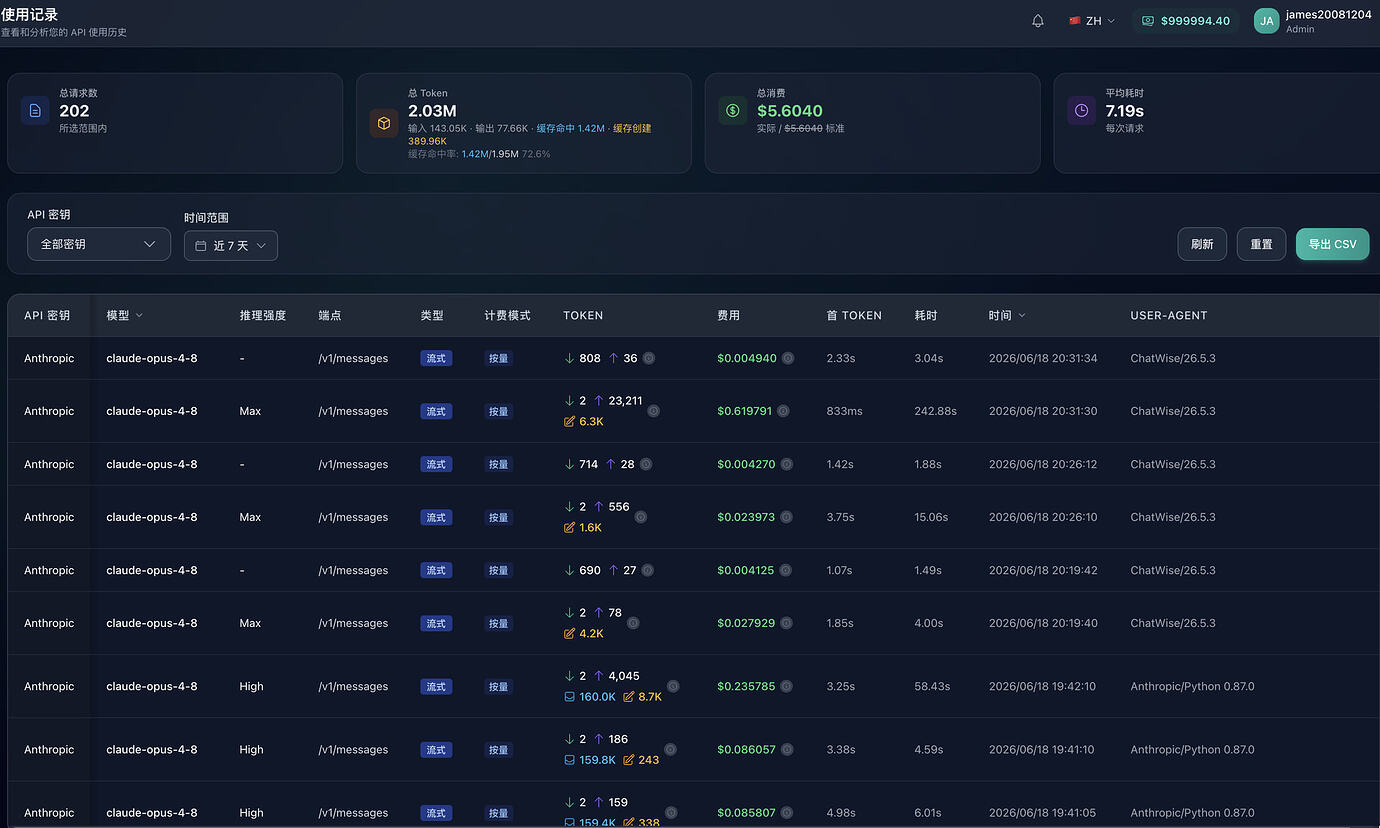
Task: Click the 833ms first token cell
Action: coord(844,411)
